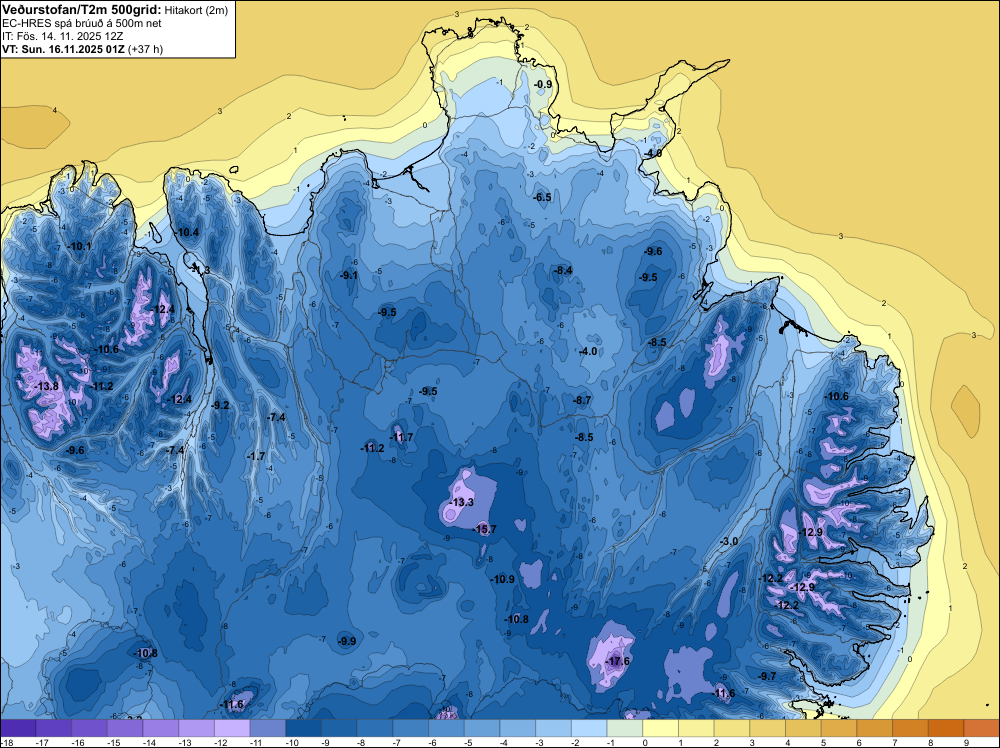The height and width of the screenshot is (748, 1000).
Task: Click the title 'Veðurstofan/T2m 500grid'
Action: (82, 10)
